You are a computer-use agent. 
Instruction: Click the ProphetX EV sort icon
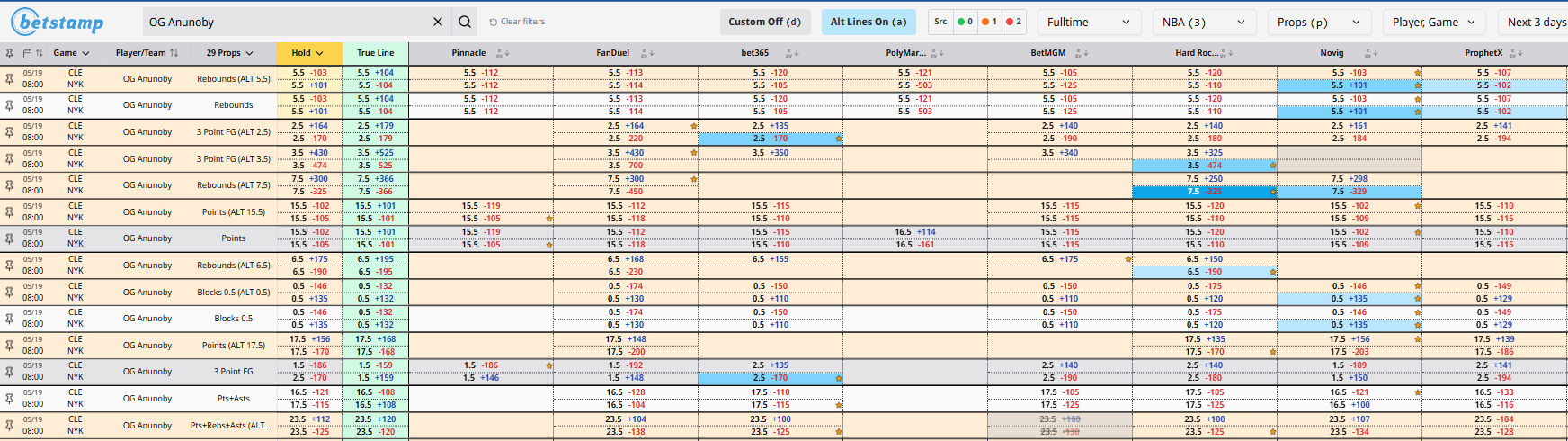pos(1517,53)
